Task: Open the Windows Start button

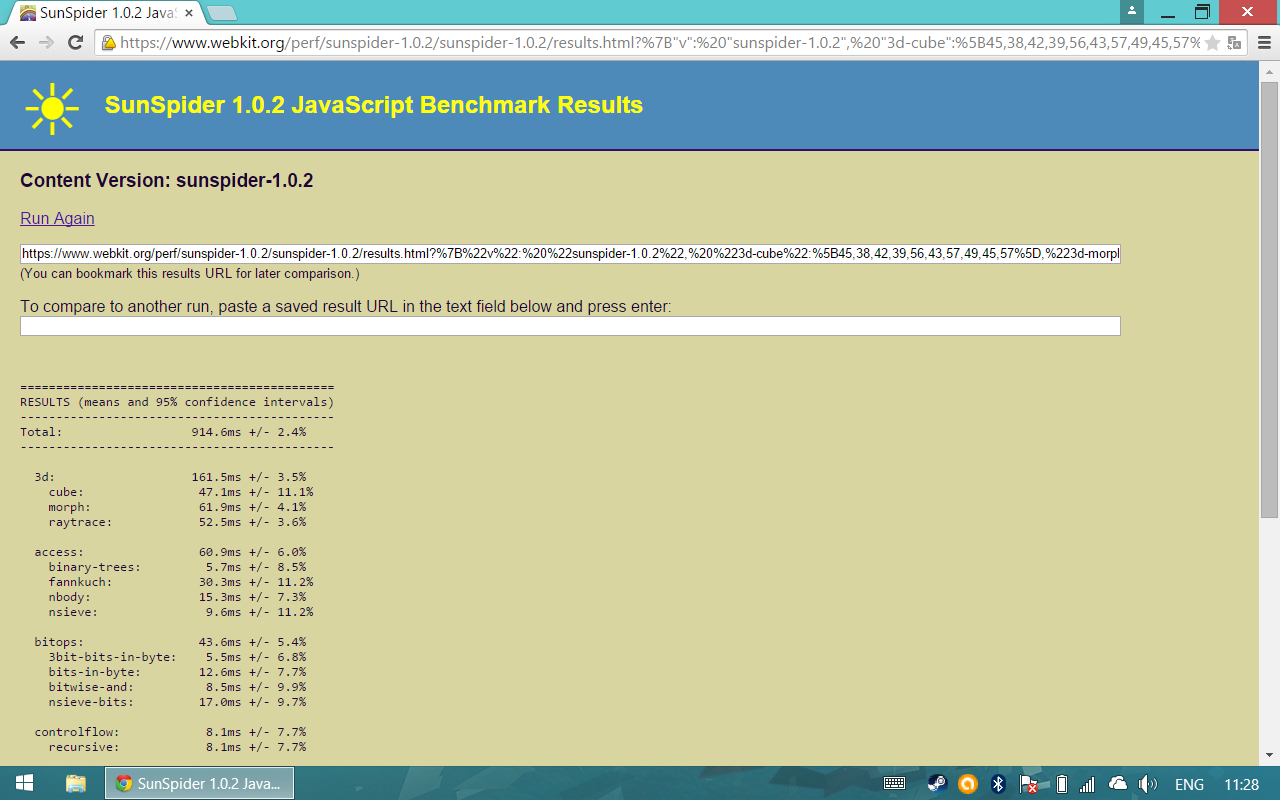Action: point(24,784)
